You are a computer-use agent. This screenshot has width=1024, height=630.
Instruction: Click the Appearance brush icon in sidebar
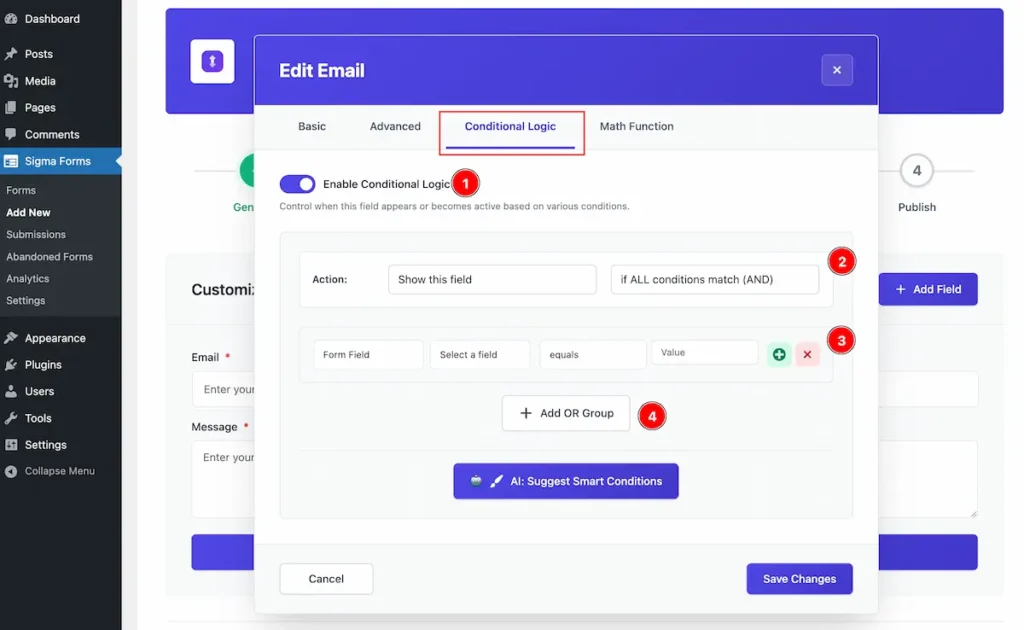click(10, 338)
